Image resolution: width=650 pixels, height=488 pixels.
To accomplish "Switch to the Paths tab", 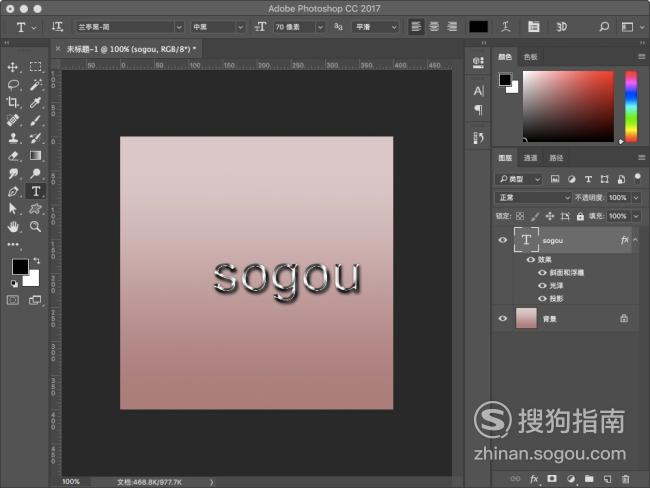I will 556,158.
